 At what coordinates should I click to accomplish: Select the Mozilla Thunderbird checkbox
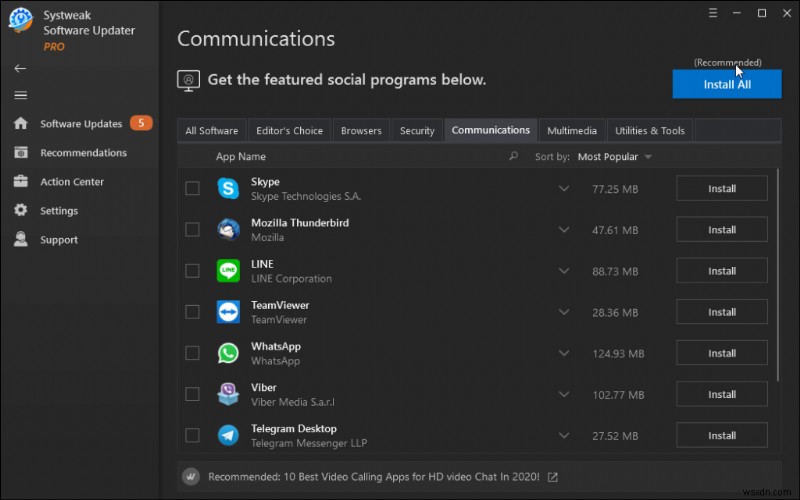point(192,230)
